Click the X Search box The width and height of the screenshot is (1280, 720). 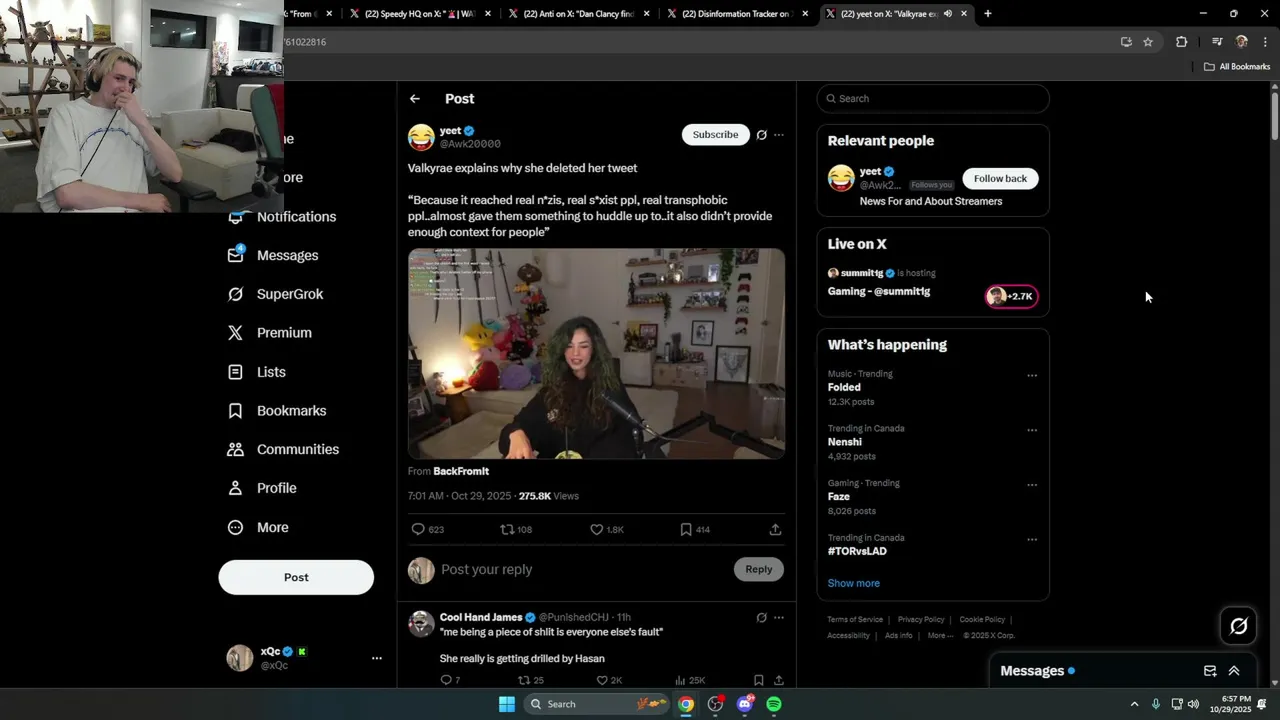[x=933, y=99]
